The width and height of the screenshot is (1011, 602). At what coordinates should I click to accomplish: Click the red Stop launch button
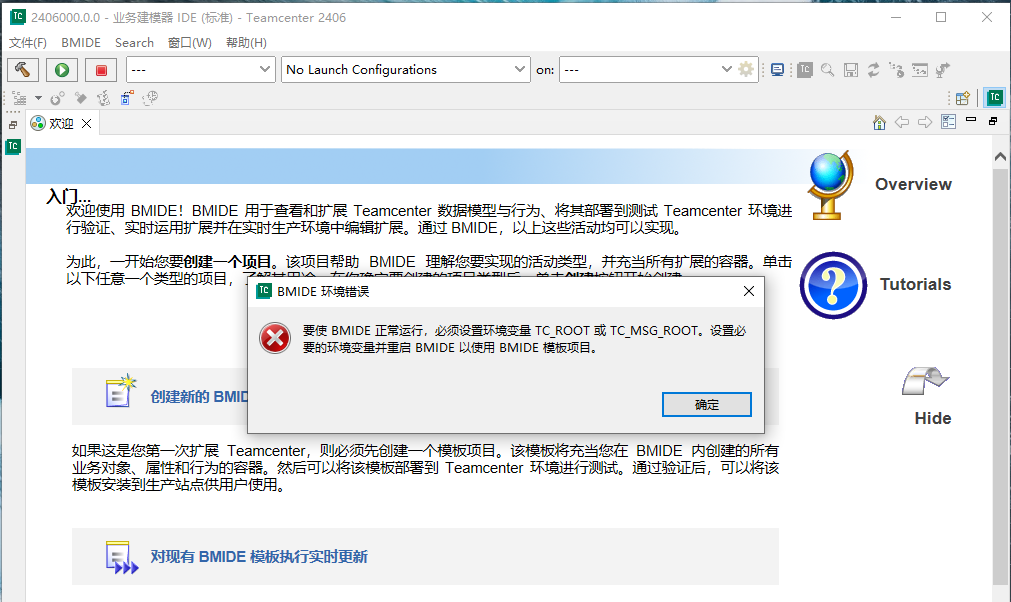pos(101,70)
